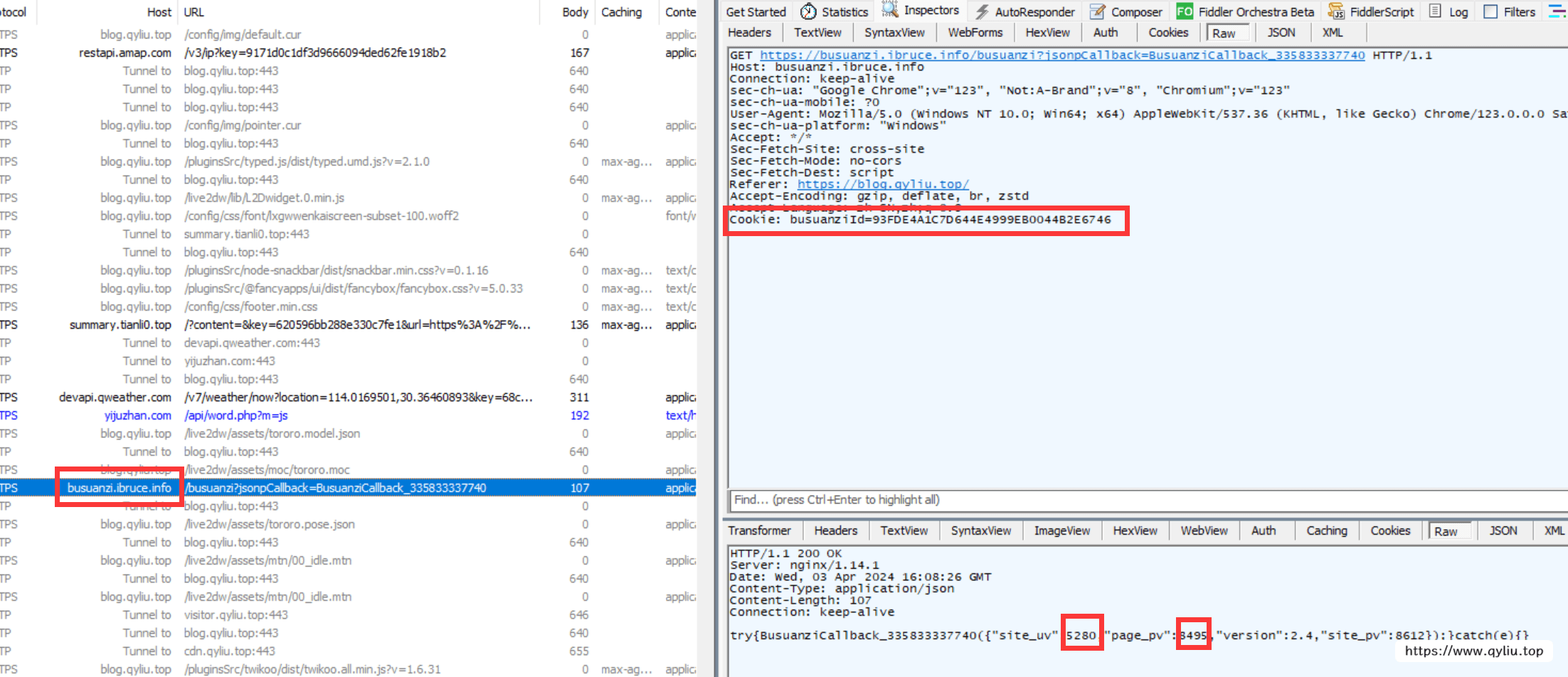Sort sessions by the Body column
Viewport: 1568px width, 677px height.
point(575,12)
